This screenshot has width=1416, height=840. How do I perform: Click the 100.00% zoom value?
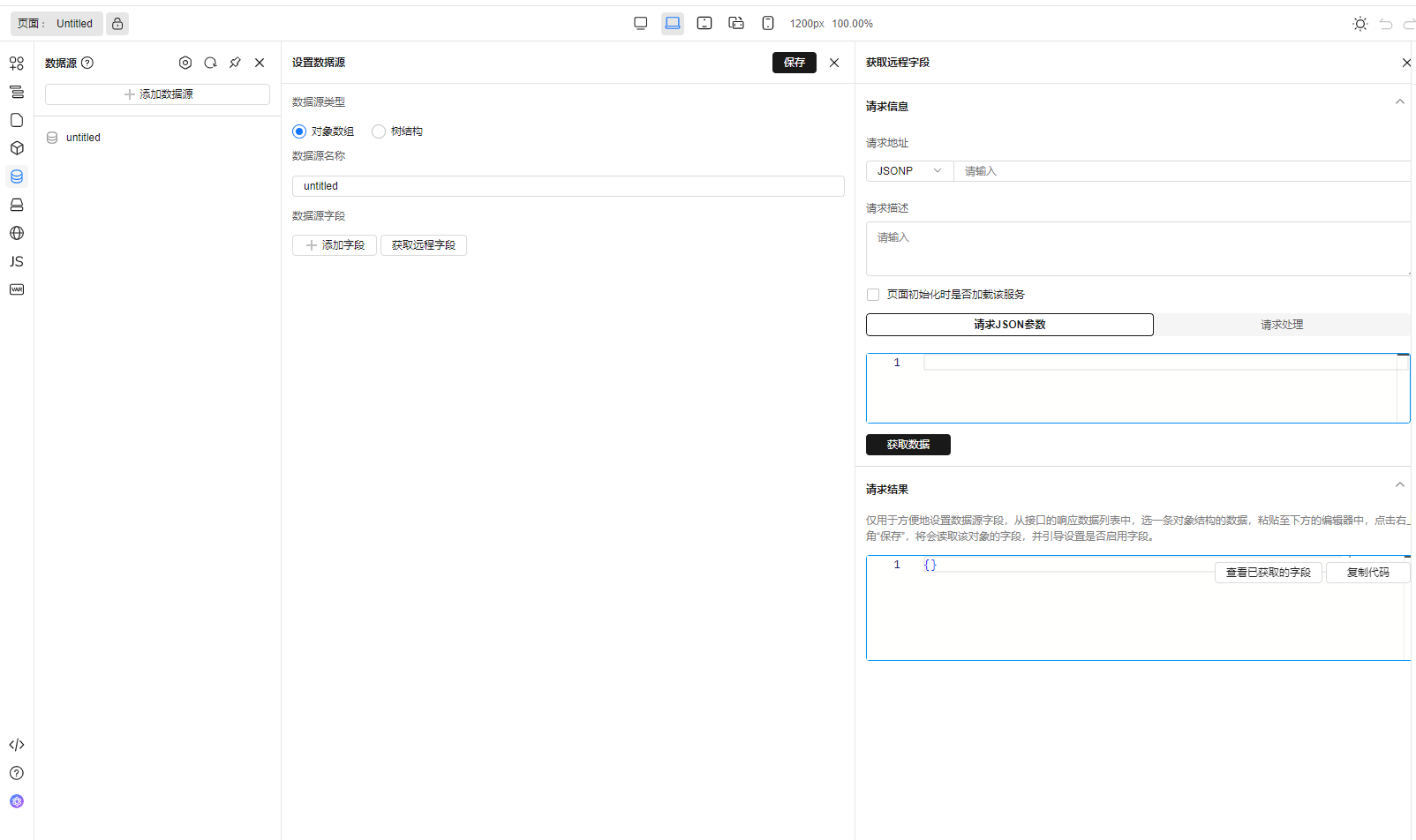pyautogui.click(x=853, y=24)
